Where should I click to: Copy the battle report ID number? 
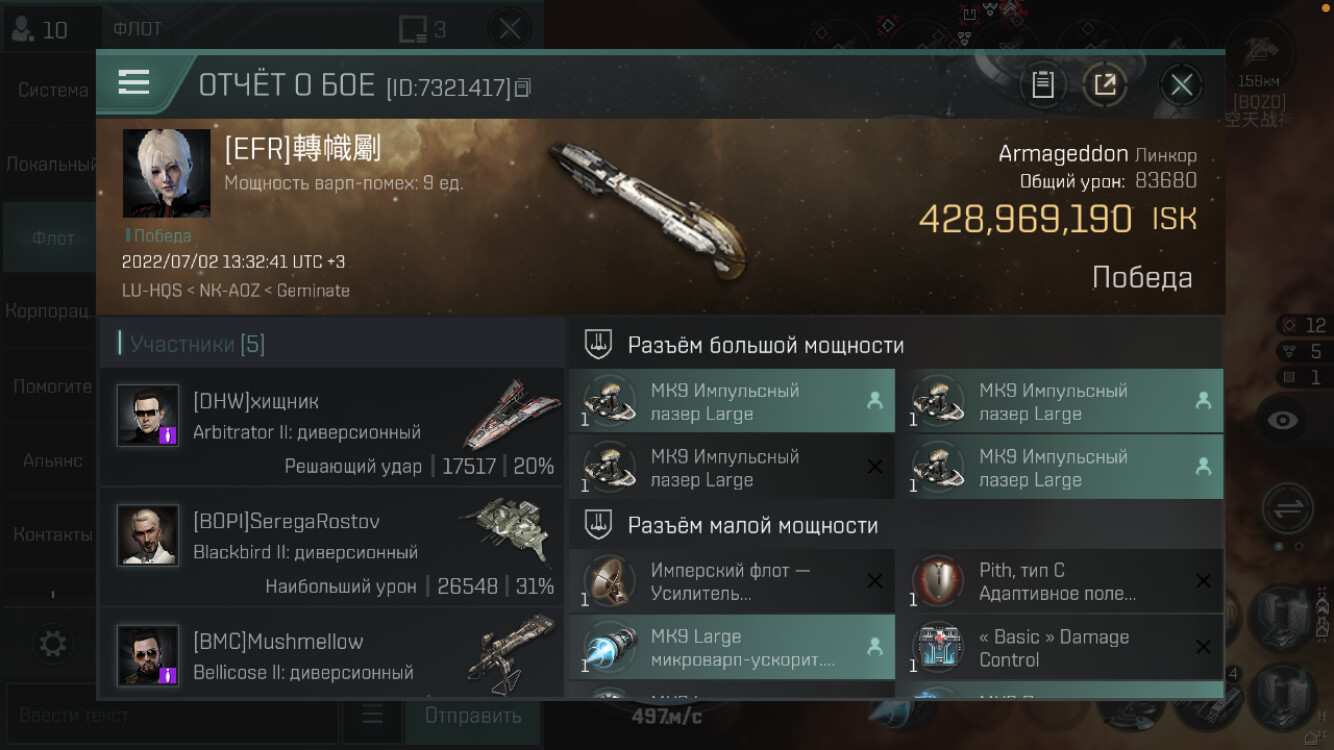click(x=522, y=88)
